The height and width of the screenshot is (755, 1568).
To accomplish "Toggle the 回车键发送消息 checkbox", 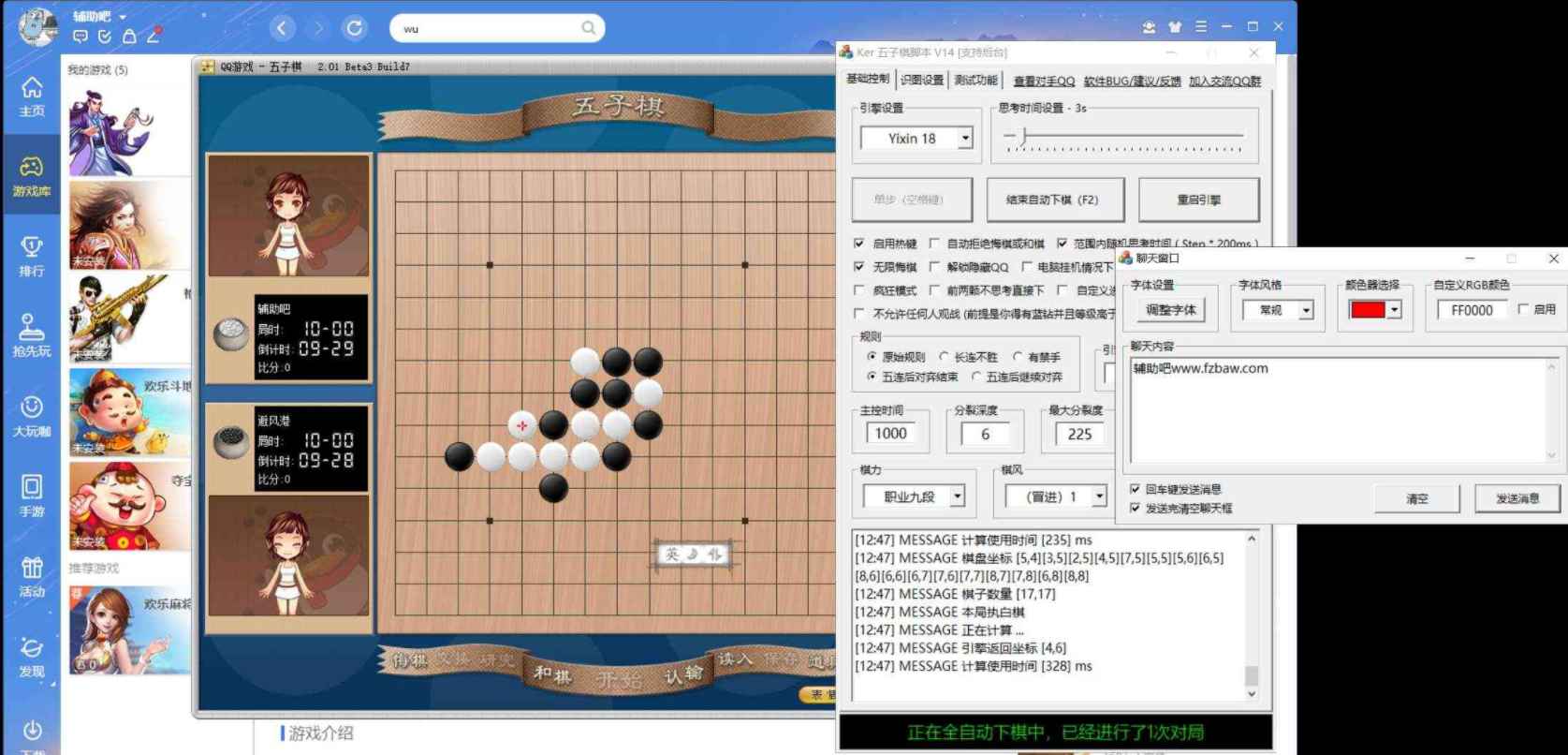I will point(1135,489).
